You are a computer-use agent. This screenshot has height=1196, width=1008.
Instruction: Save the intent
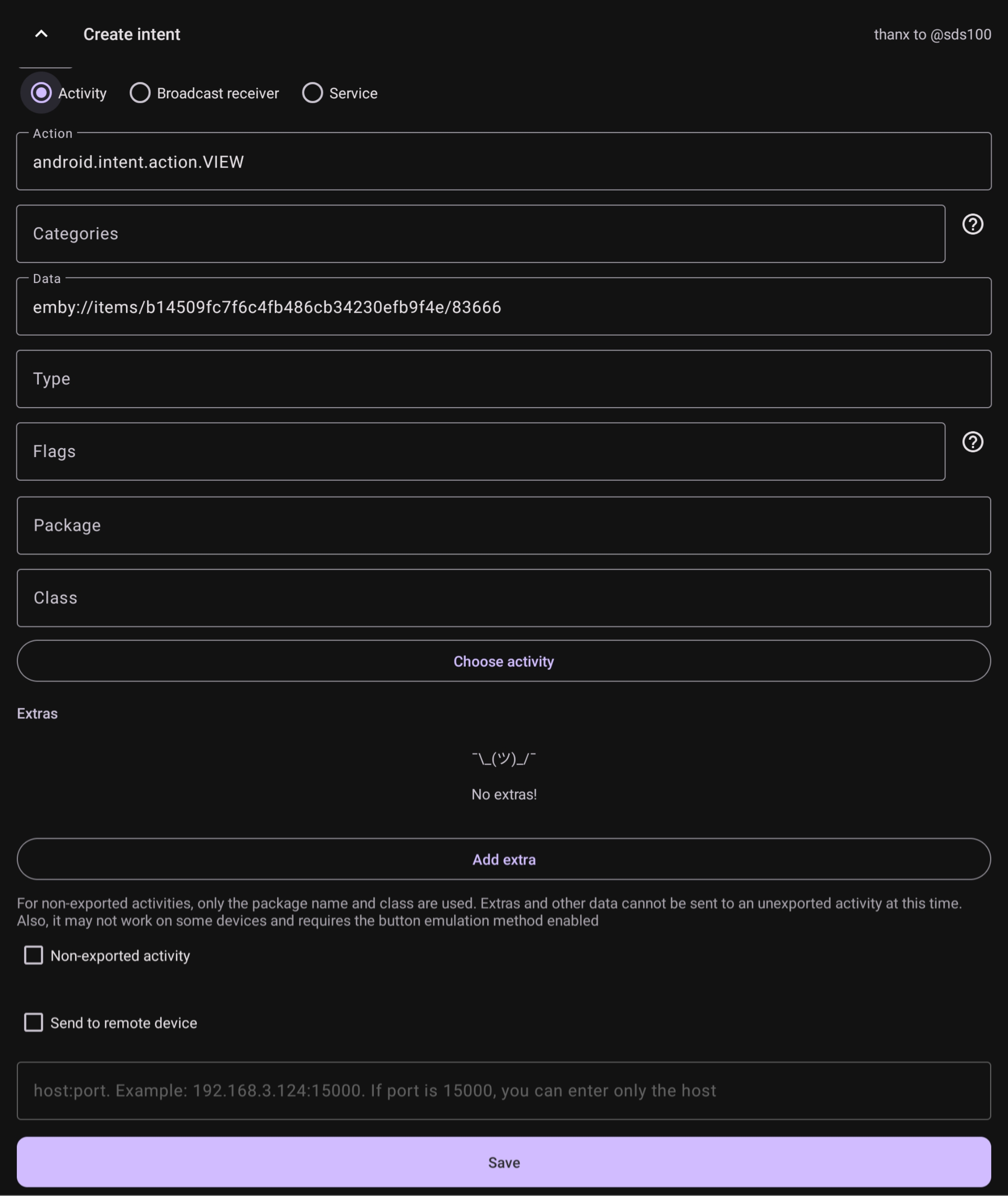(x=504, y=1162)
